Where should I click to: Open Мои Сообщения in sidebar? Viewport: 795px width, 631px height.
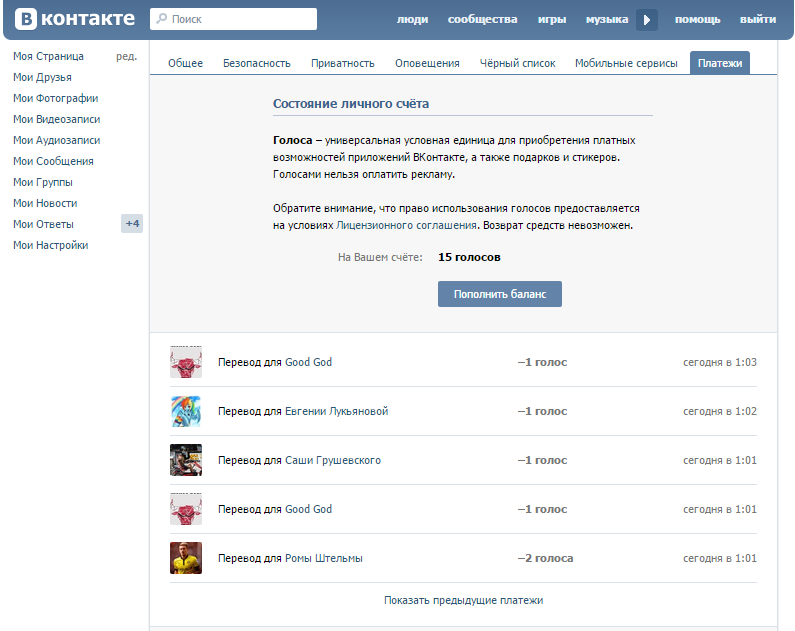[x=53, y=161]
